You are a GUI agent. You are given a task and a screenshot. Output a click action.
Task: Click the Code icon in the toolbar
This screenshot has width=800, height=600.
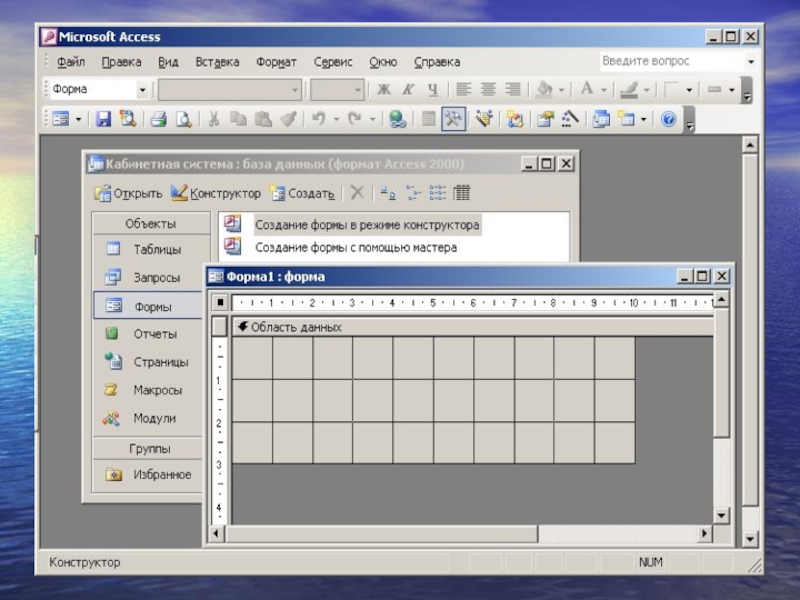(514, 119)
